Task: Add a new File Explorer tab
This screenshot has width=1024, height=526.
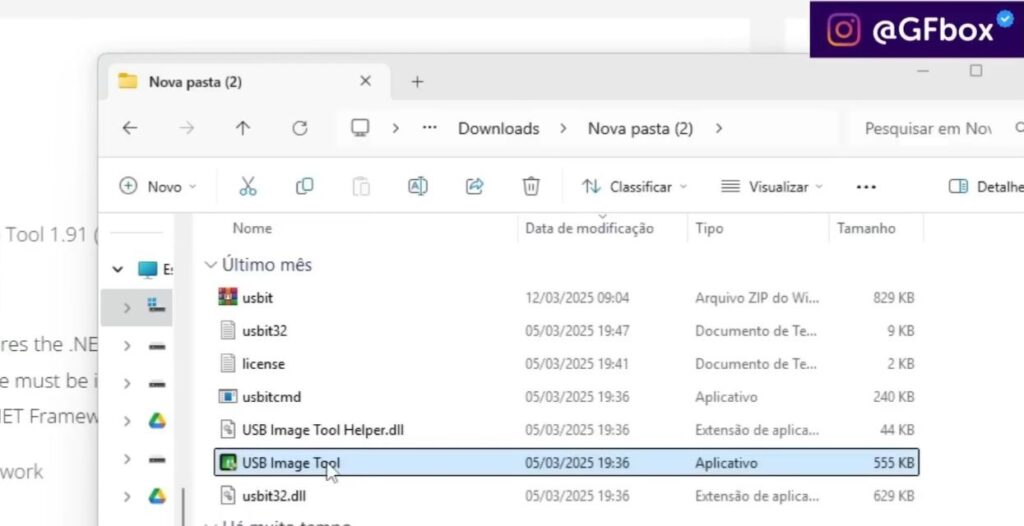Action: click(417, 82)
